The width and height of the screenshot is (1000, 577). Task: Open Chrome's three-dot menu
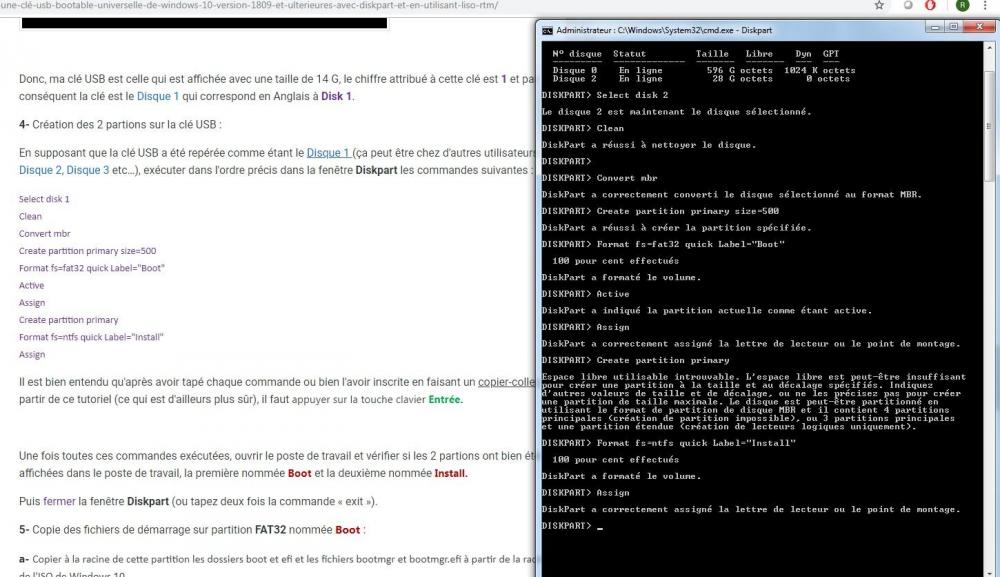[987, 5]
